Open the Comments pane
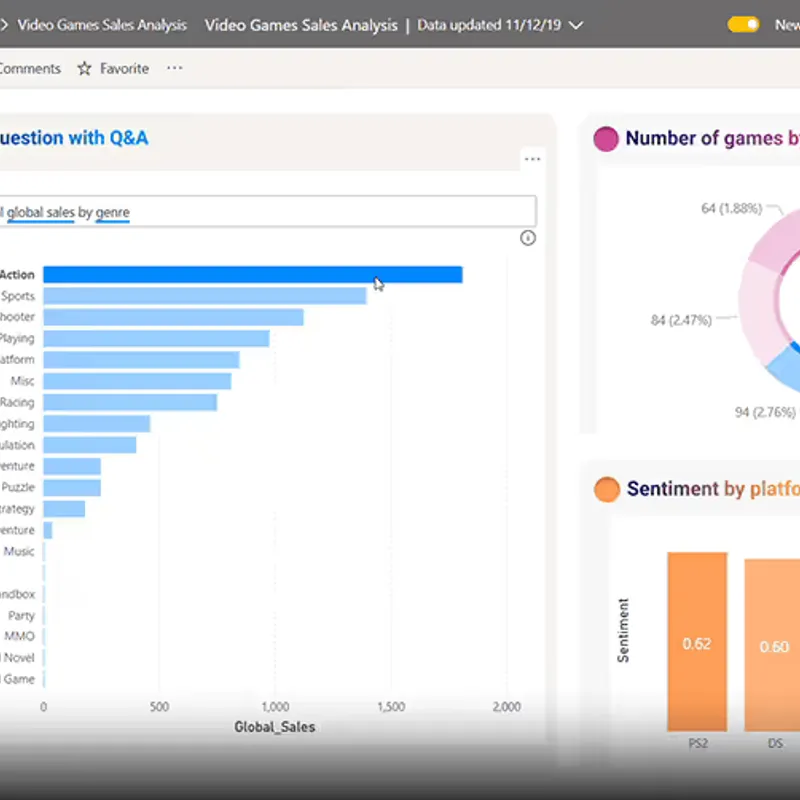The width and height of the screenshot is (800, 800). tap(30, 68)
